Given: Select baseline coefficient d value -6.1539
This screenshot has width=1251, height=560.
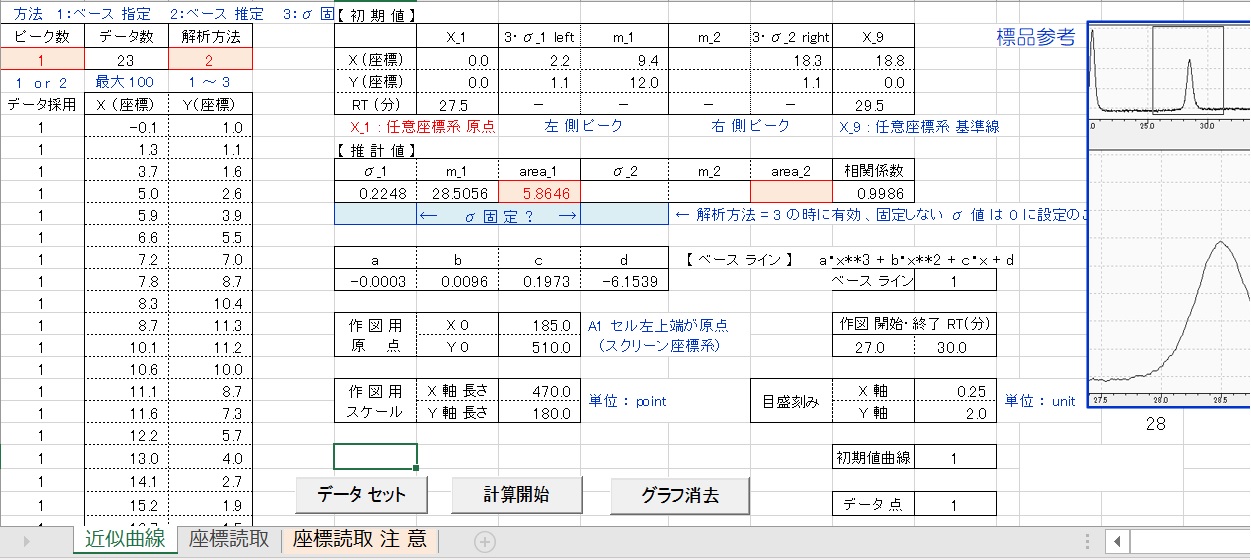Looking at the screenshot, I should pos(623,281).
